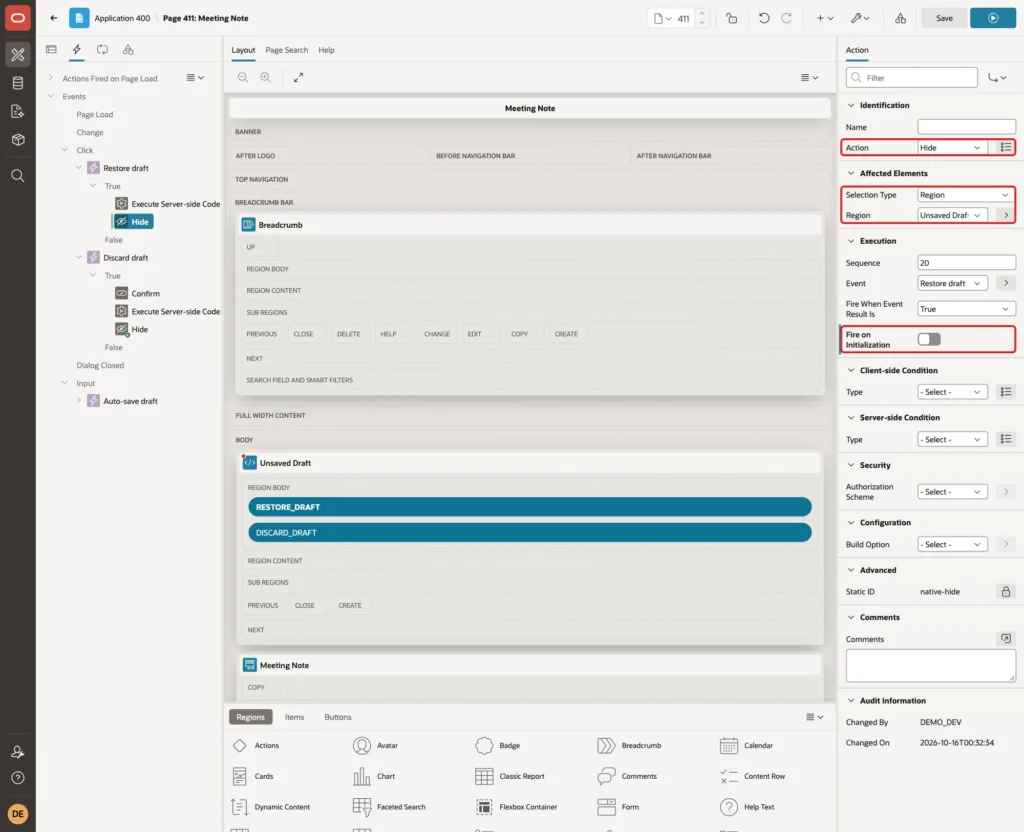This screenshot has width=1024, height=832.
Task: Go back using the left arrow
Action: click(54, 18)
